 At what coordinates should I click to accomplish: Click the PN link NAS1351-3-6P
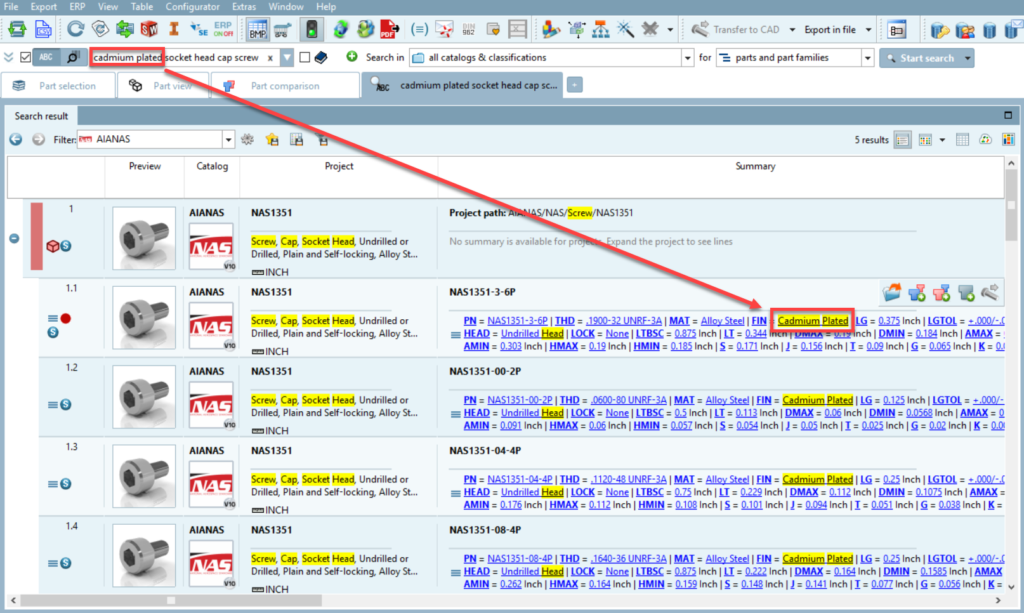[517, 321]
